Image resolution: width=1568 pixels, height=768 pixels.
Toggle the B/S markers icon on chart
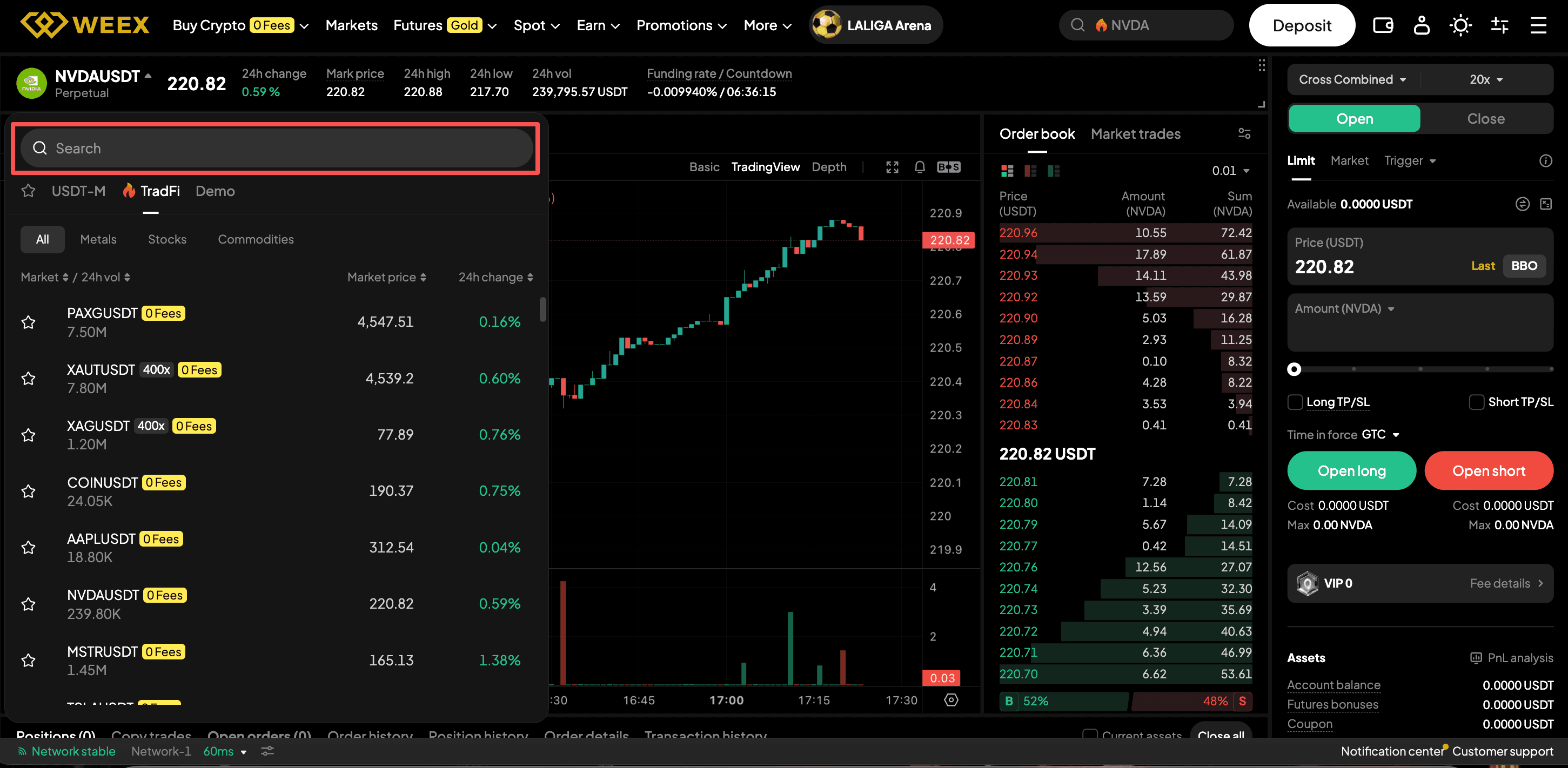click(948, 167)
